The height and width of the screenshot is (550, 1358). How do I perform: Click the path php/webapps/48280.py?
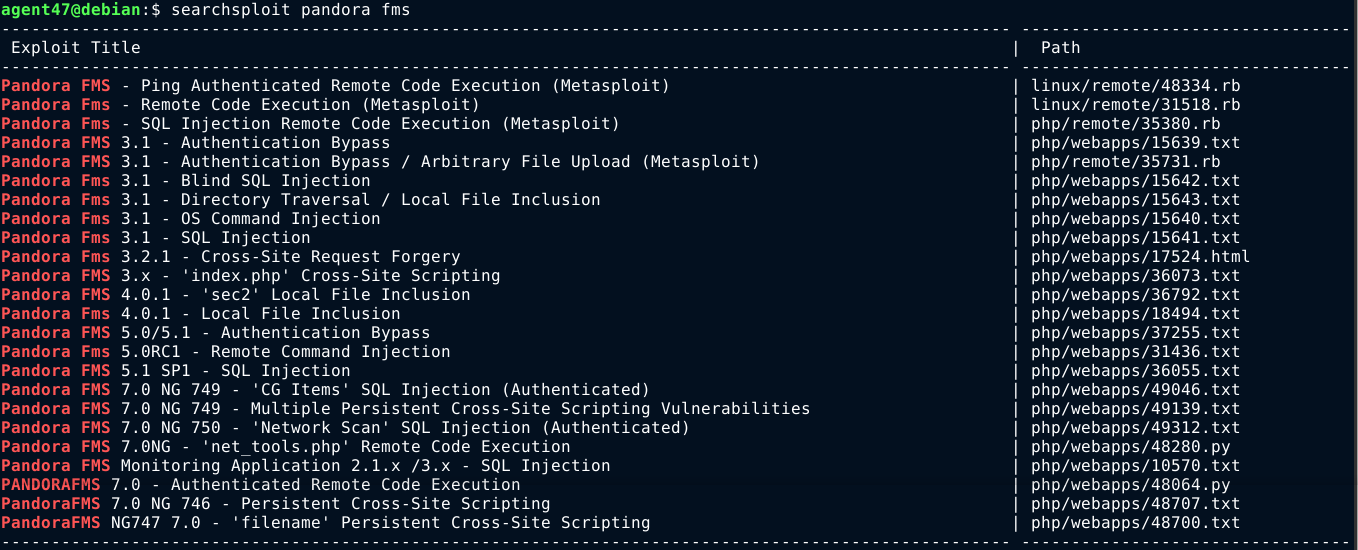(1130, 447)
